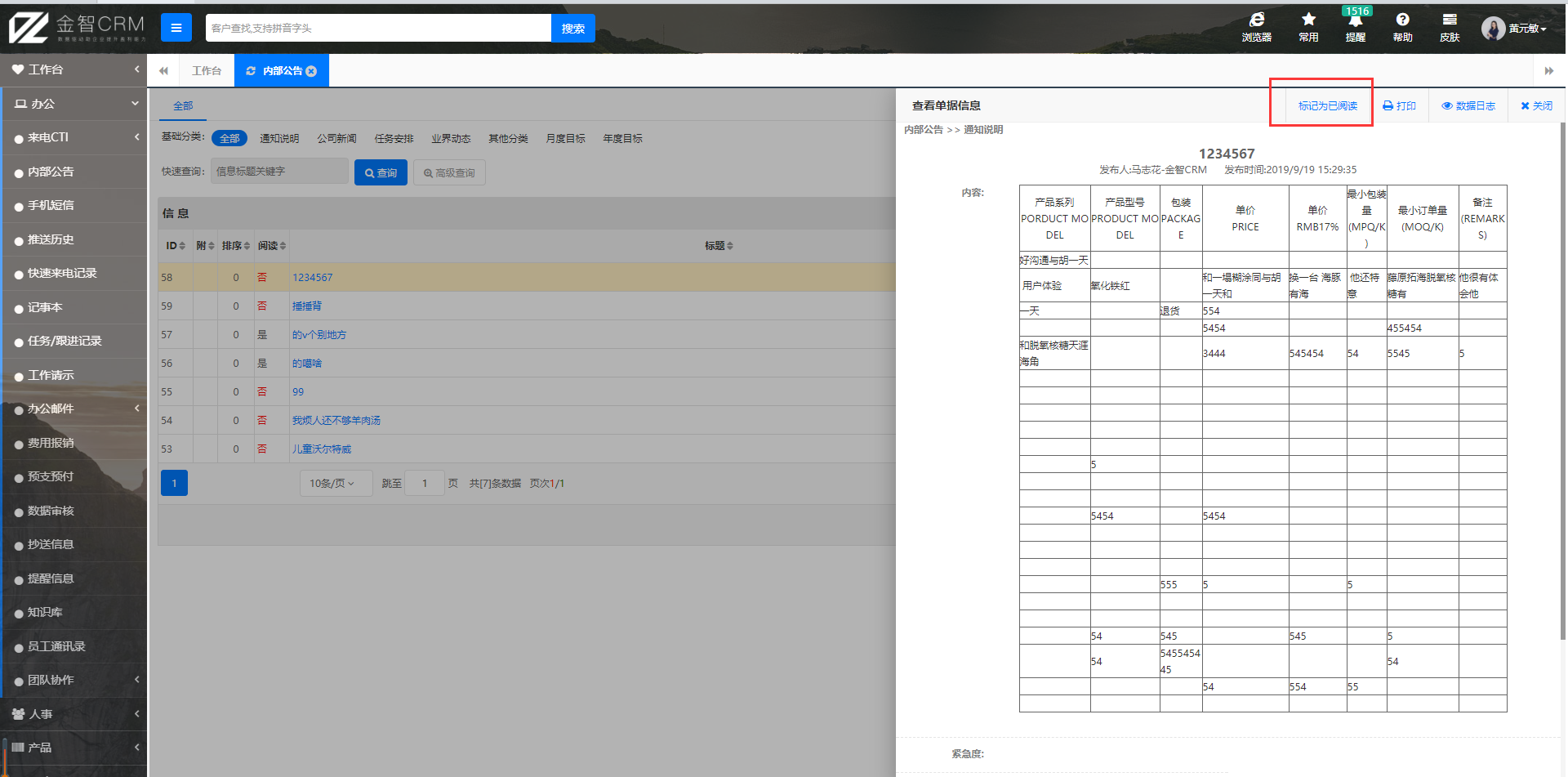Close the 内部公告 tab with its x icon
This screenshot has width=1568, height=777.
(311, 71)
